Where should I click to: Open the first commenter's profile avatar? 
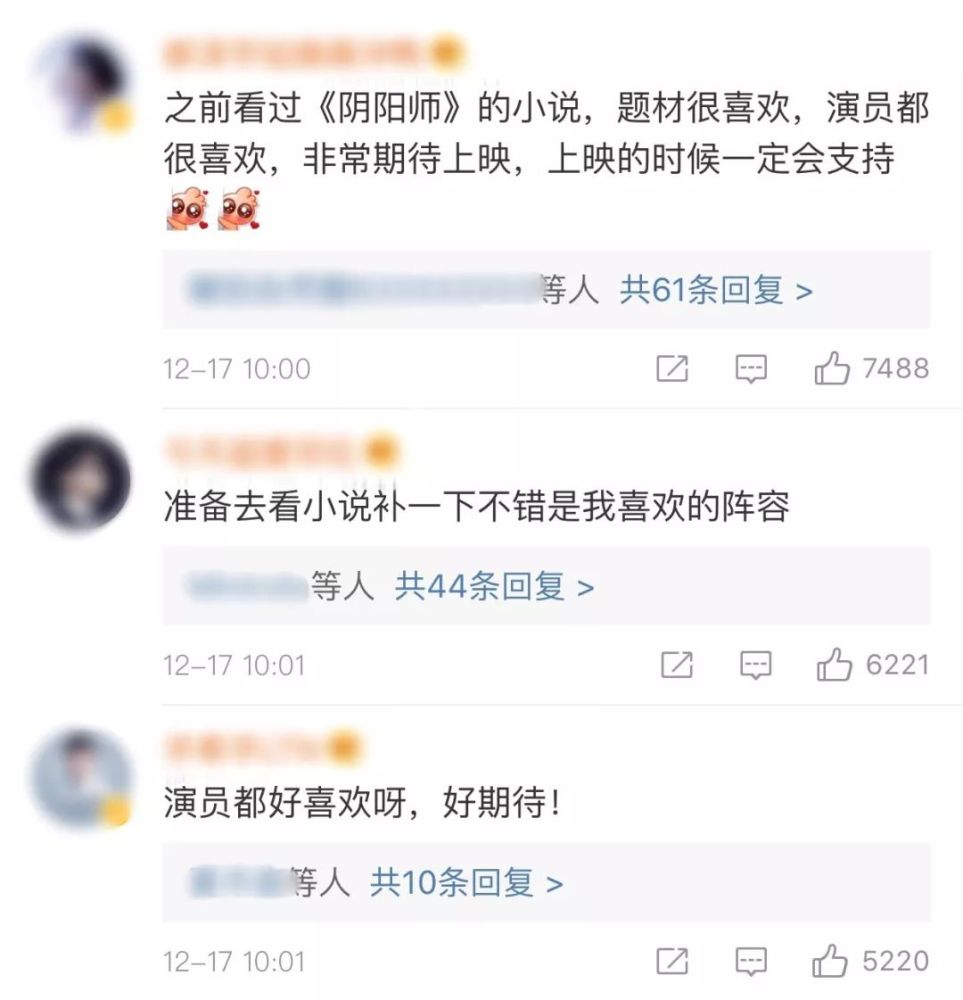point(82,83)
